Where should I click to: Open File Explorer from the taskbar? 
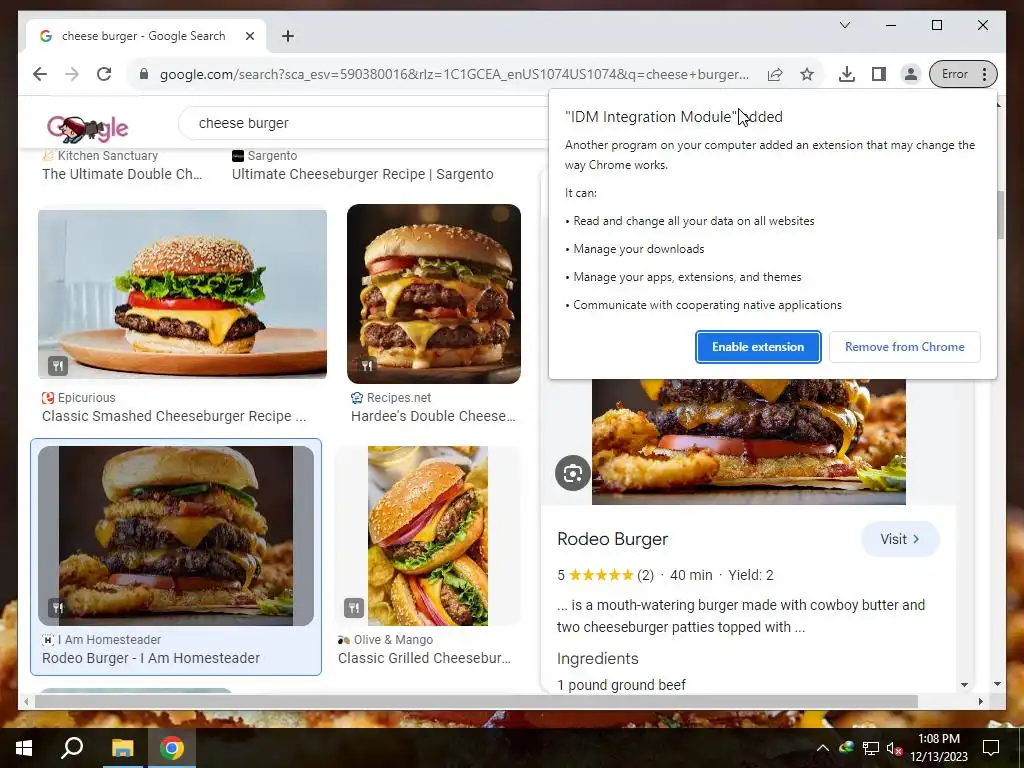click(122, 748)
